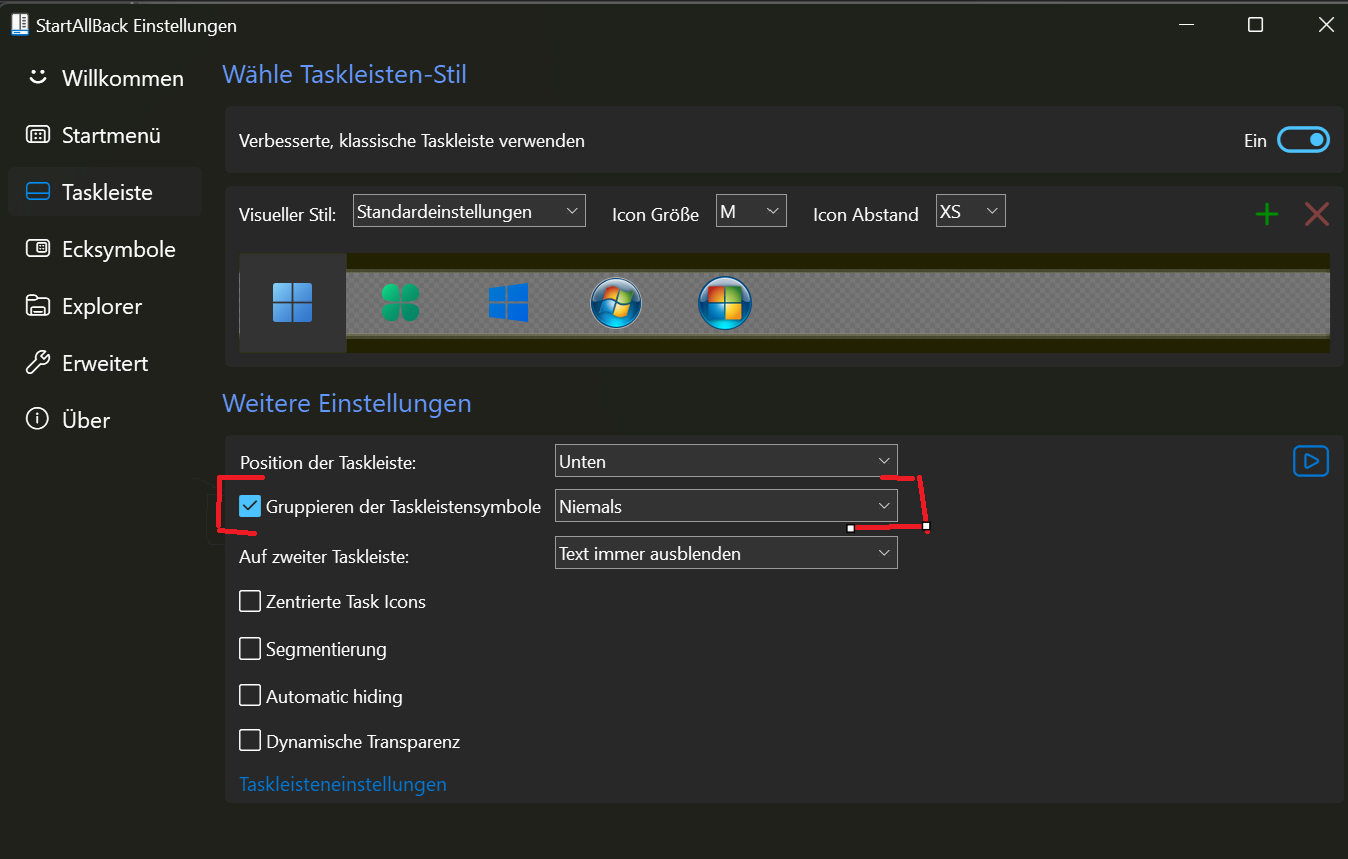Click the Icon Abstand label
This screenshot has height=859, width=1348.
coord(866,214)
